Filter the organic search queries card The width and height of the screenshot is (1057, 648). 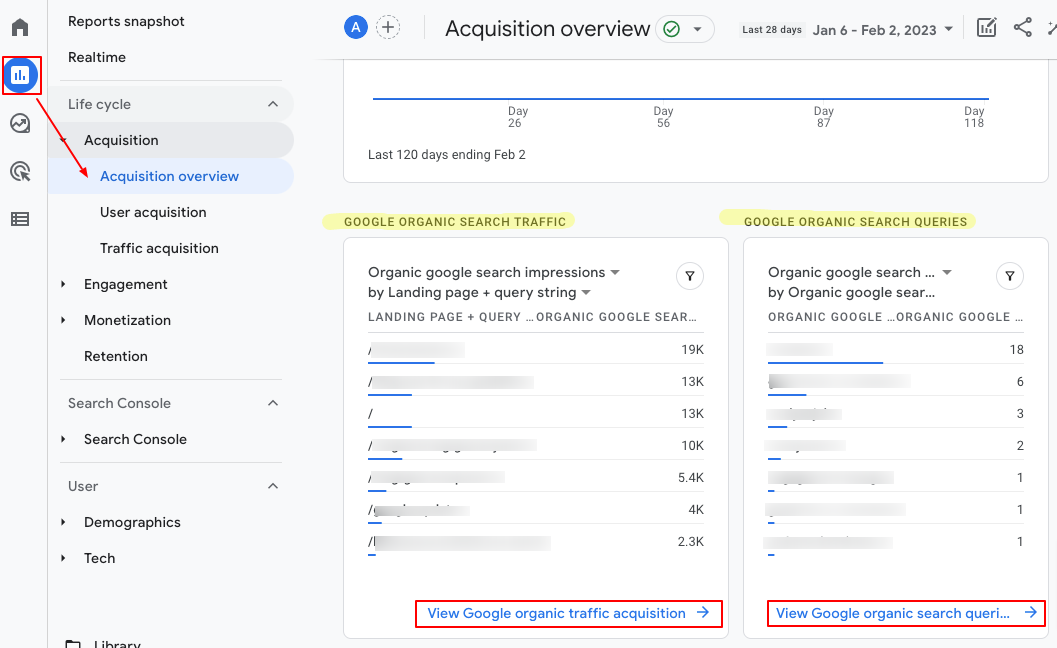pos(1009,276)
